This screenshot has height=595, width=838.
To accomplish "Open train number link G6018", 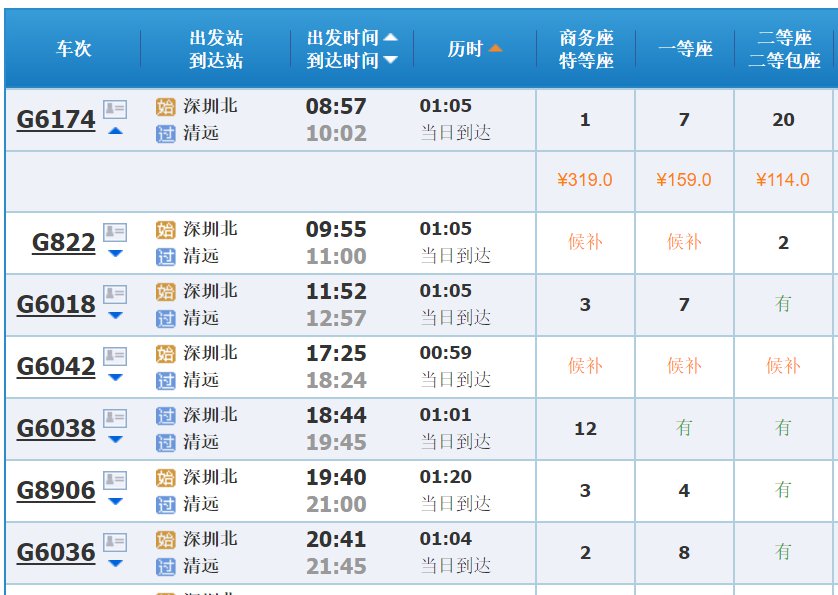I will click(56, 305).
